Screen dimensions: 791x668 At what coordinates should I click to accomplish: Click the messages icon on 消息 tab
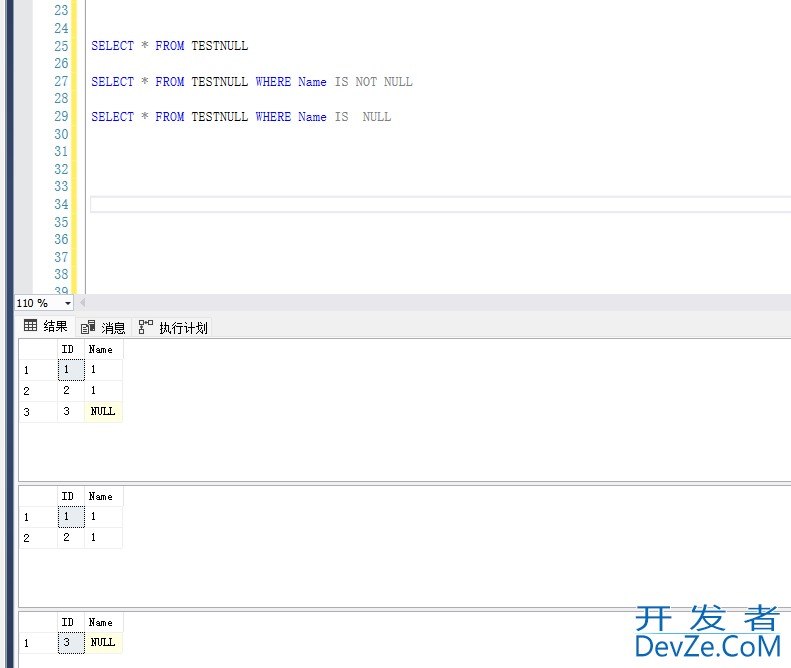[x=88, y=327]
